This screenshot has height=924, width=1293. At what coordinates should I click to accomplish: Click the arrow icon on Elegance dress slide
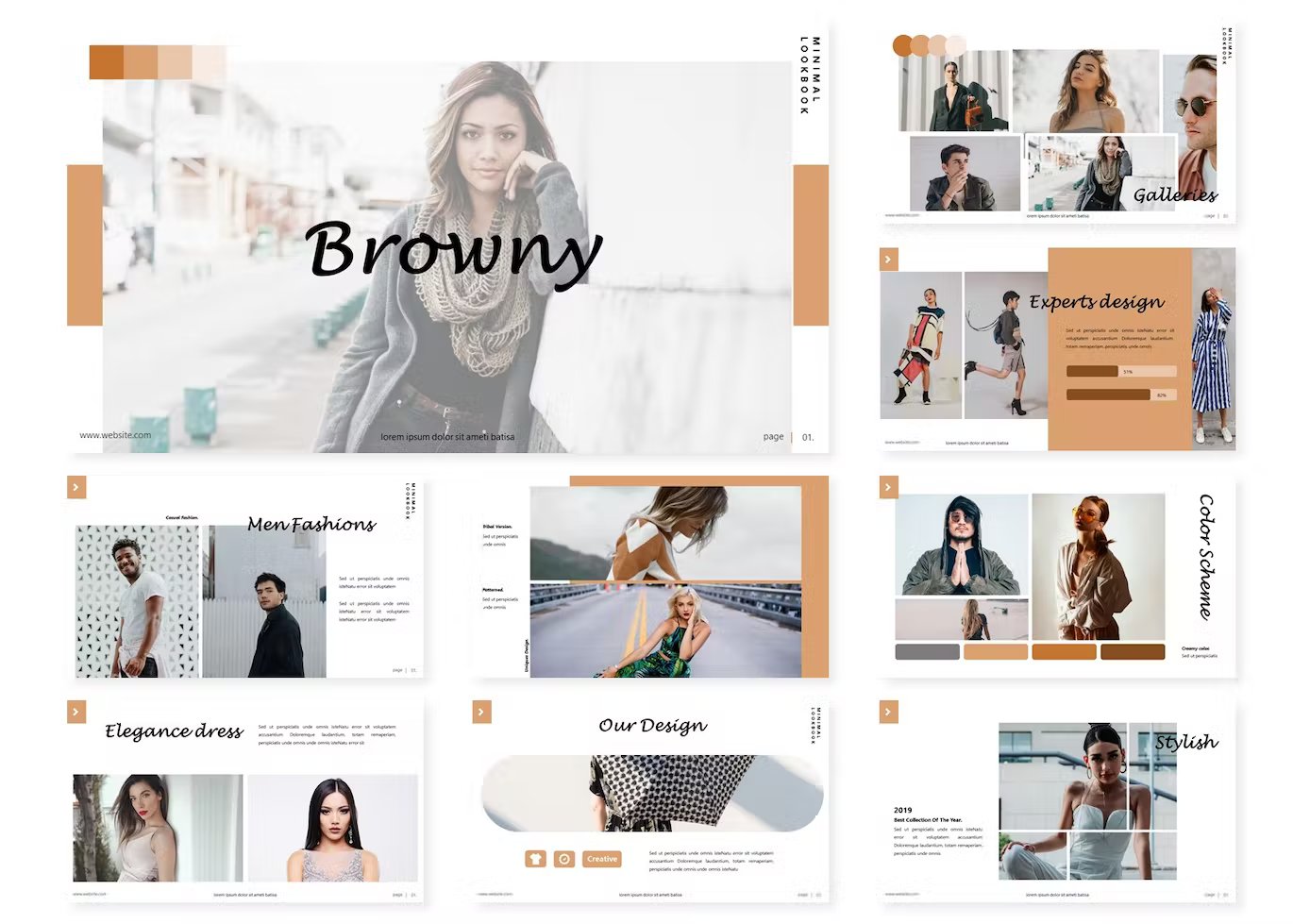(77, 712)
